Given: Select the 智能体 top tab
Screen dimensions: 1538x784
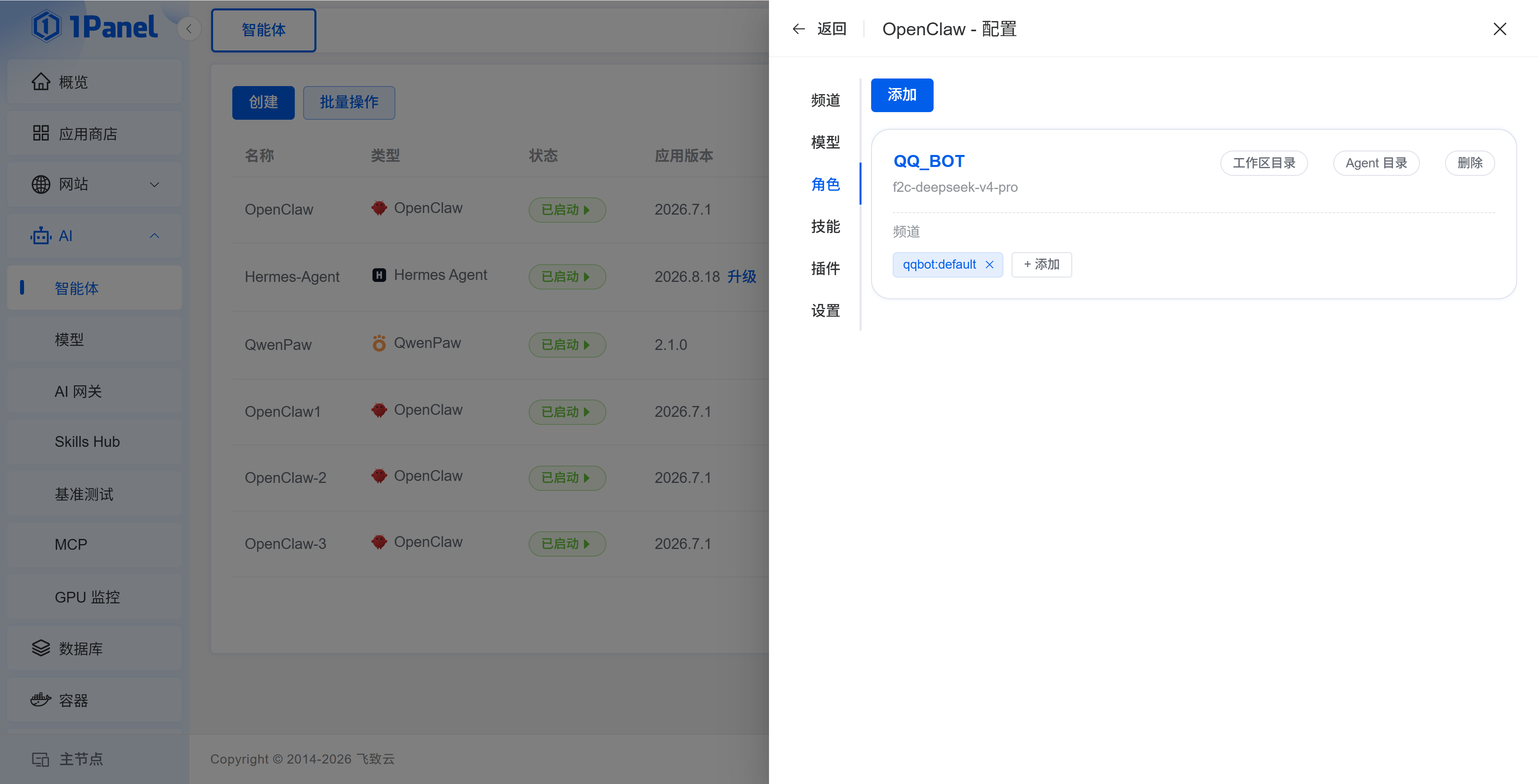Looking at the screenshot, I should pyautogui.click(x=263, y=30).
